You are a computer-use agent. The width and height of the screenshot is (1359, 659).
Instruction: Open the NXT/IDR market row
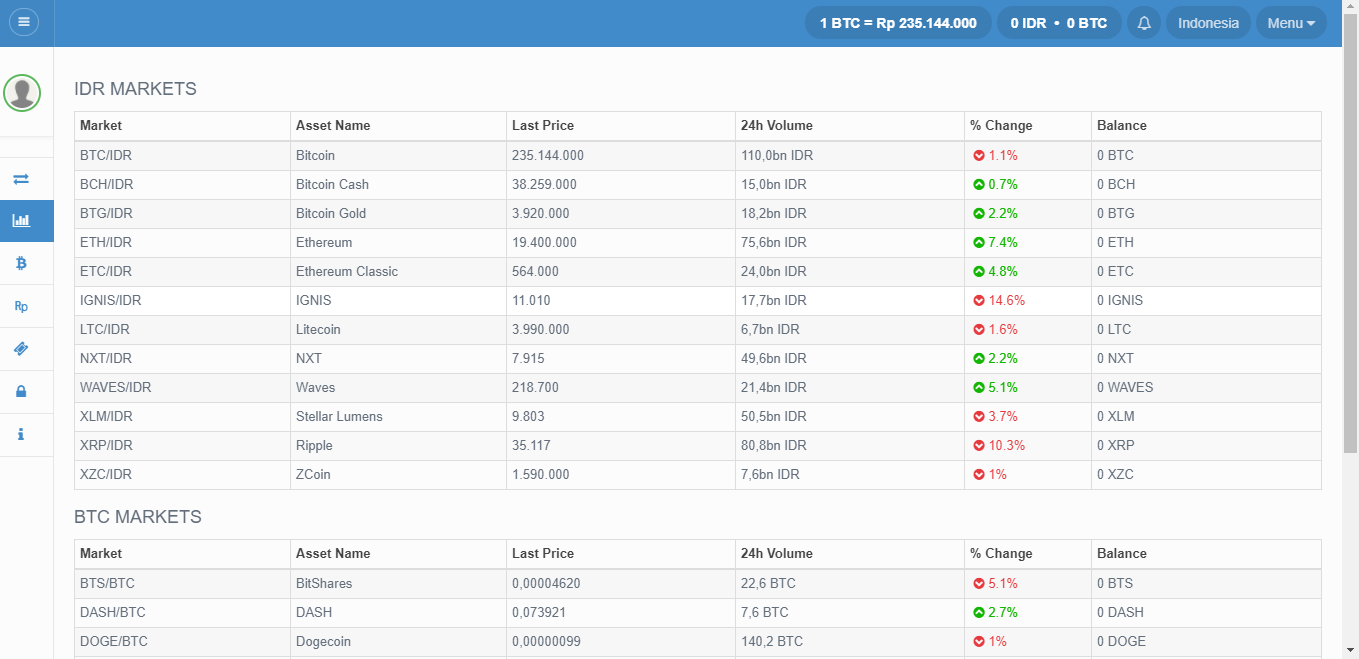coord(698,359)
